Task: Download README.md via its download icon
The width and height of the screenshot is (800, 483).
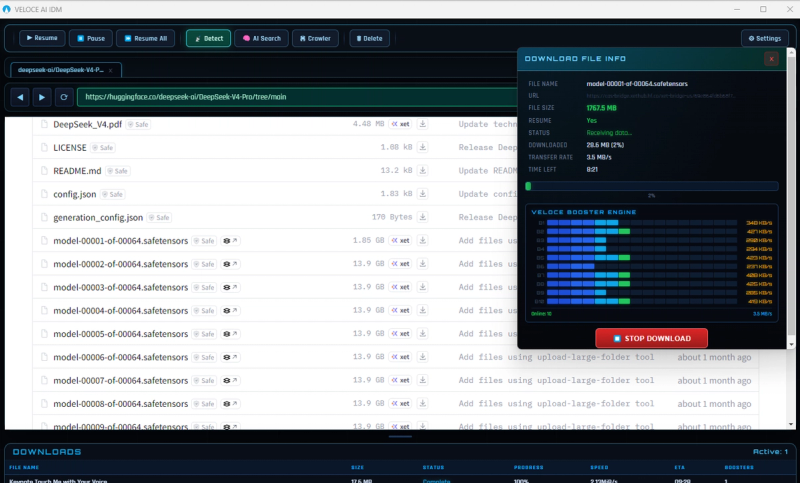Action: pyautogui.click(x=422, y=170)
